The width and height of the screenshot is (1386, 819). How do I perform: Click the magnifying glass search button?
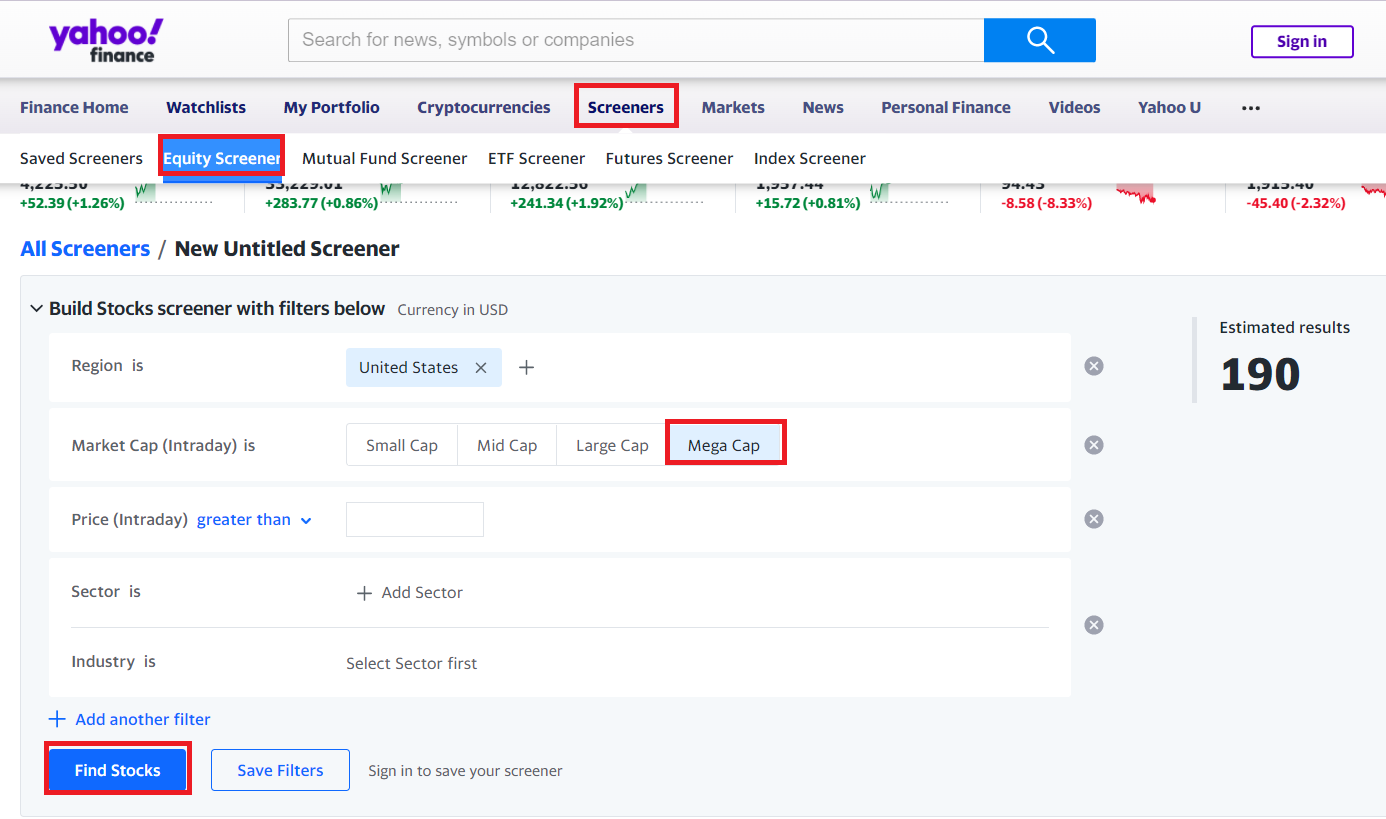click(x=1040, y=40)
